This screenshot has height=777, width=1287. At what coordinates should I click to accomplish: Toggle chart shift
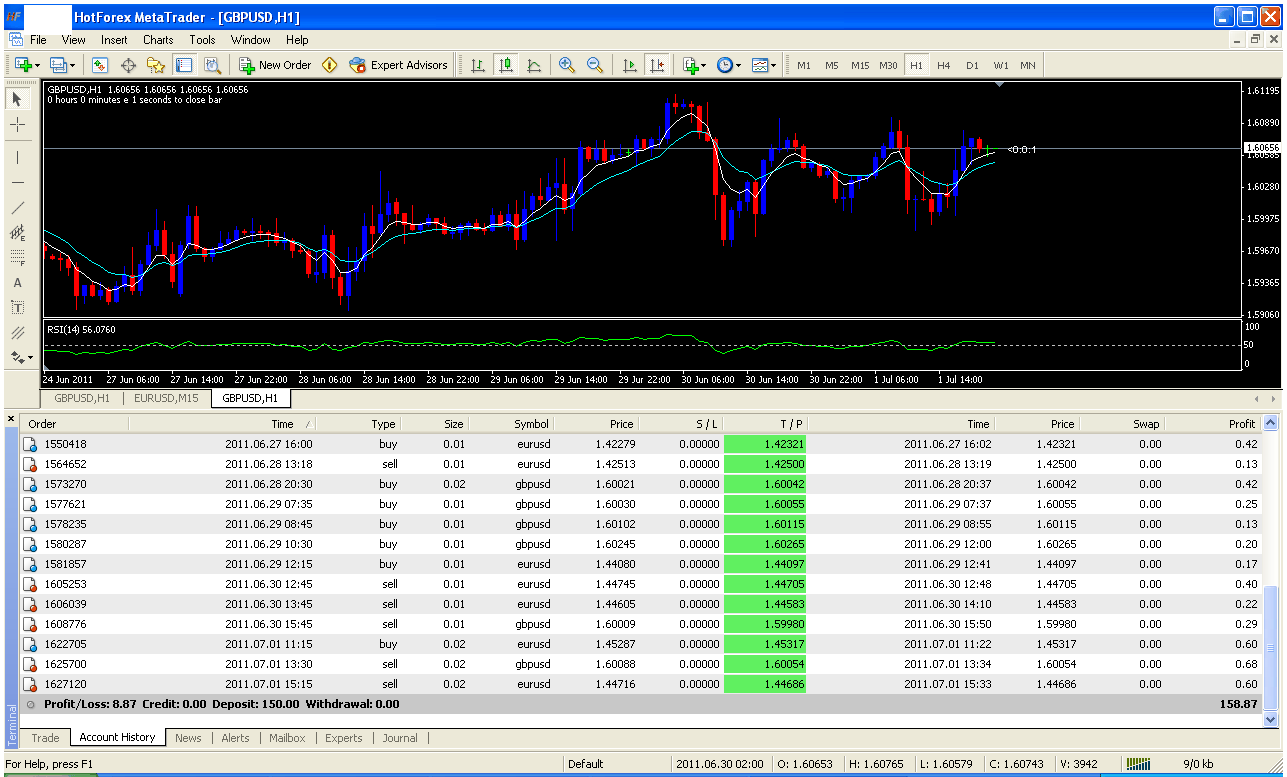(x=657, y=65)
